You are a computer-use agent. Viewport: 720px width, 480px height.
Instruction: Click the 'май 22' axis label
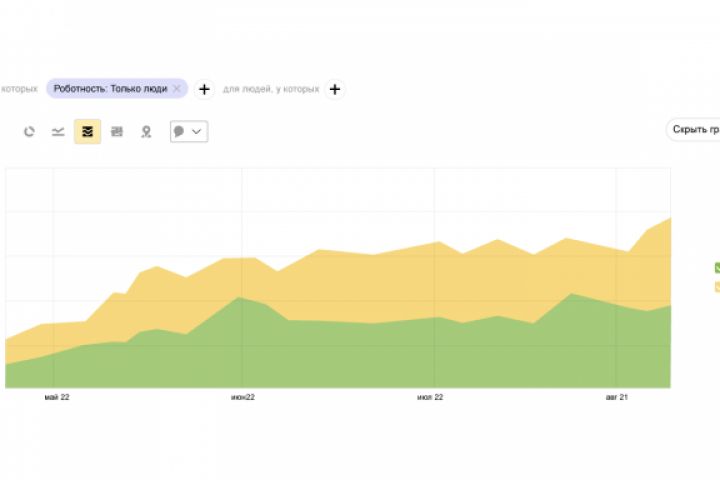(x=57, y=397)
